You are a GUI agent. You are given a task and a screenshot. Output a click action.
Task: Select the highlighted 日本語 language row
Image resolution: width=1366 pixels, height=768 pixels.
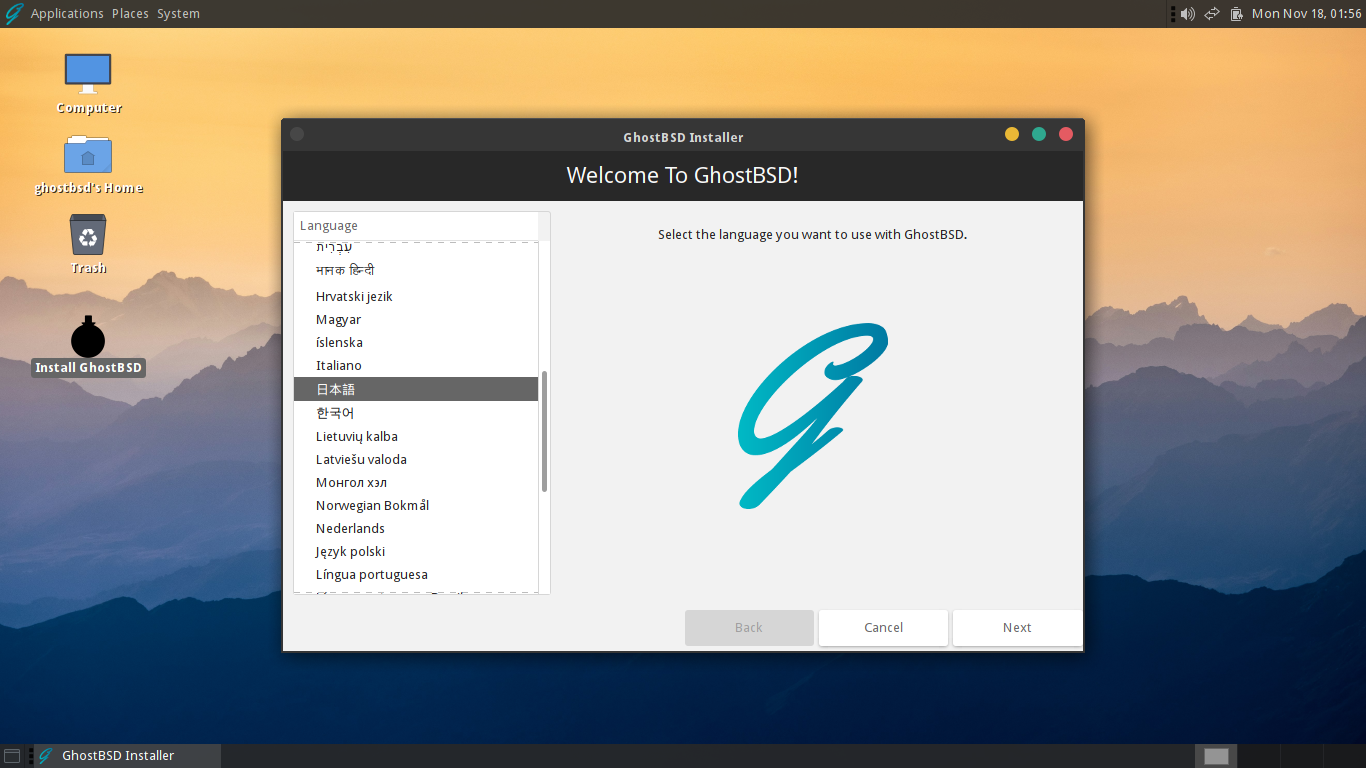tap(416, 389)
